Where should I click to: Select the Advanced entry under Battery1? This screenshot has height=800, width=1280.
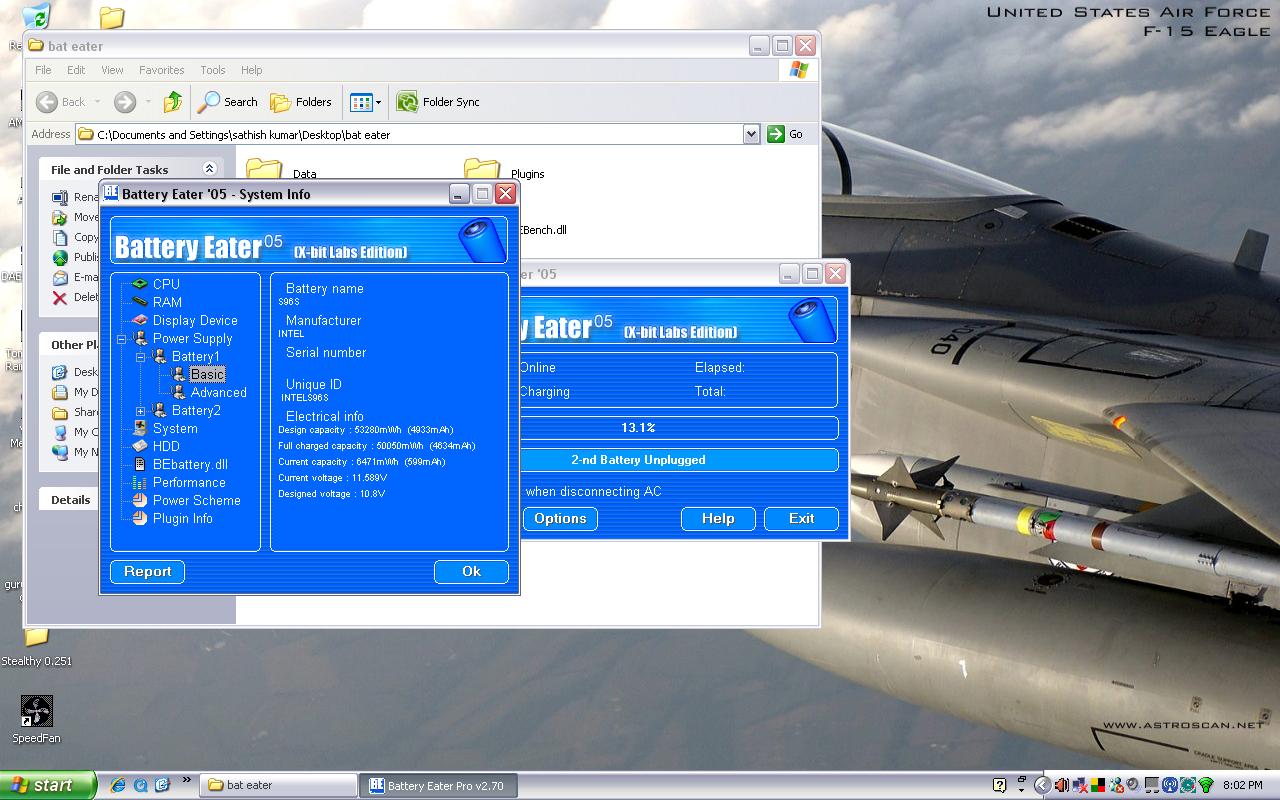point(219,393)
